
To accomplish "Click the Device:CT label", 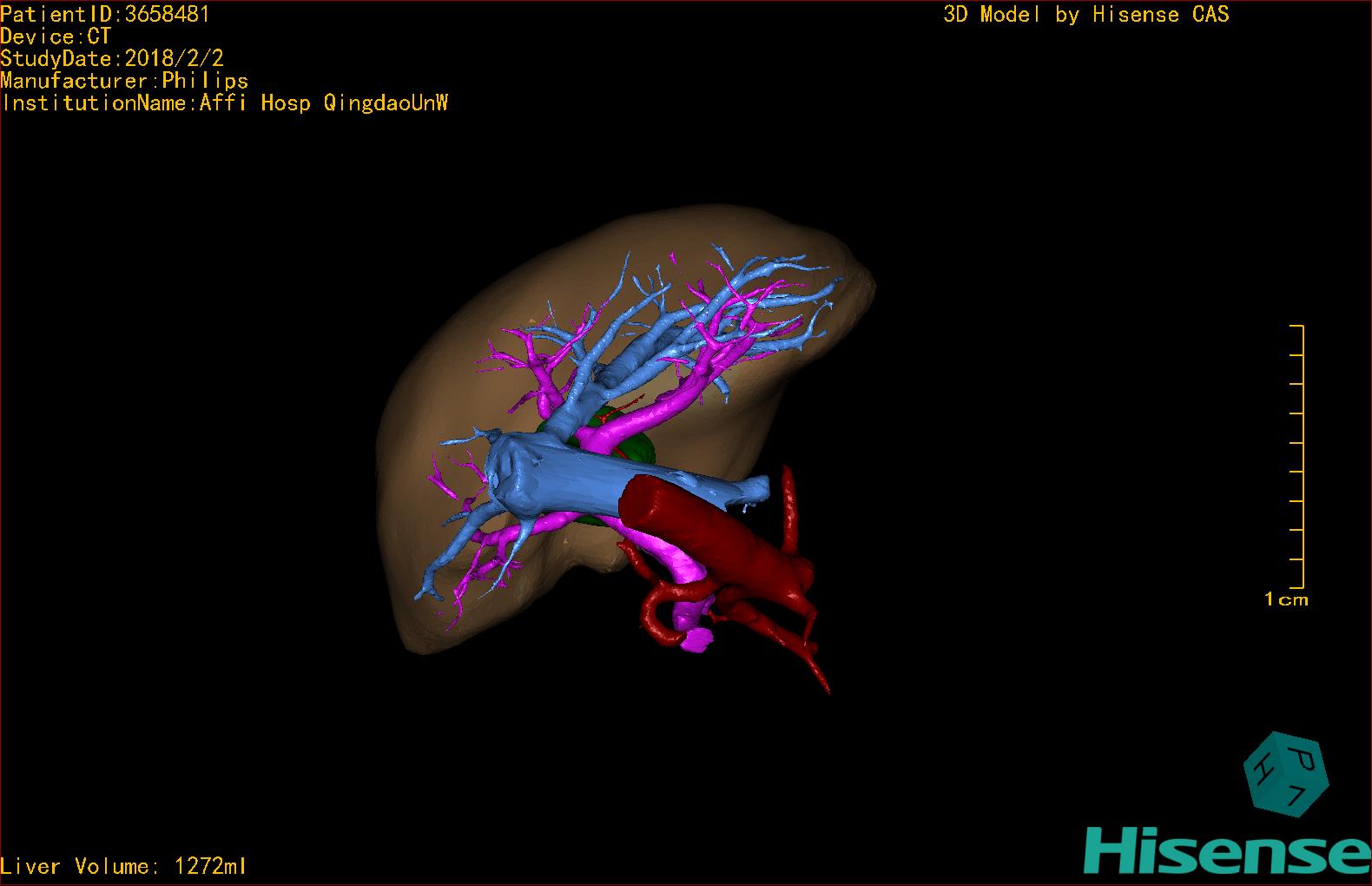I will pos(56,36).
